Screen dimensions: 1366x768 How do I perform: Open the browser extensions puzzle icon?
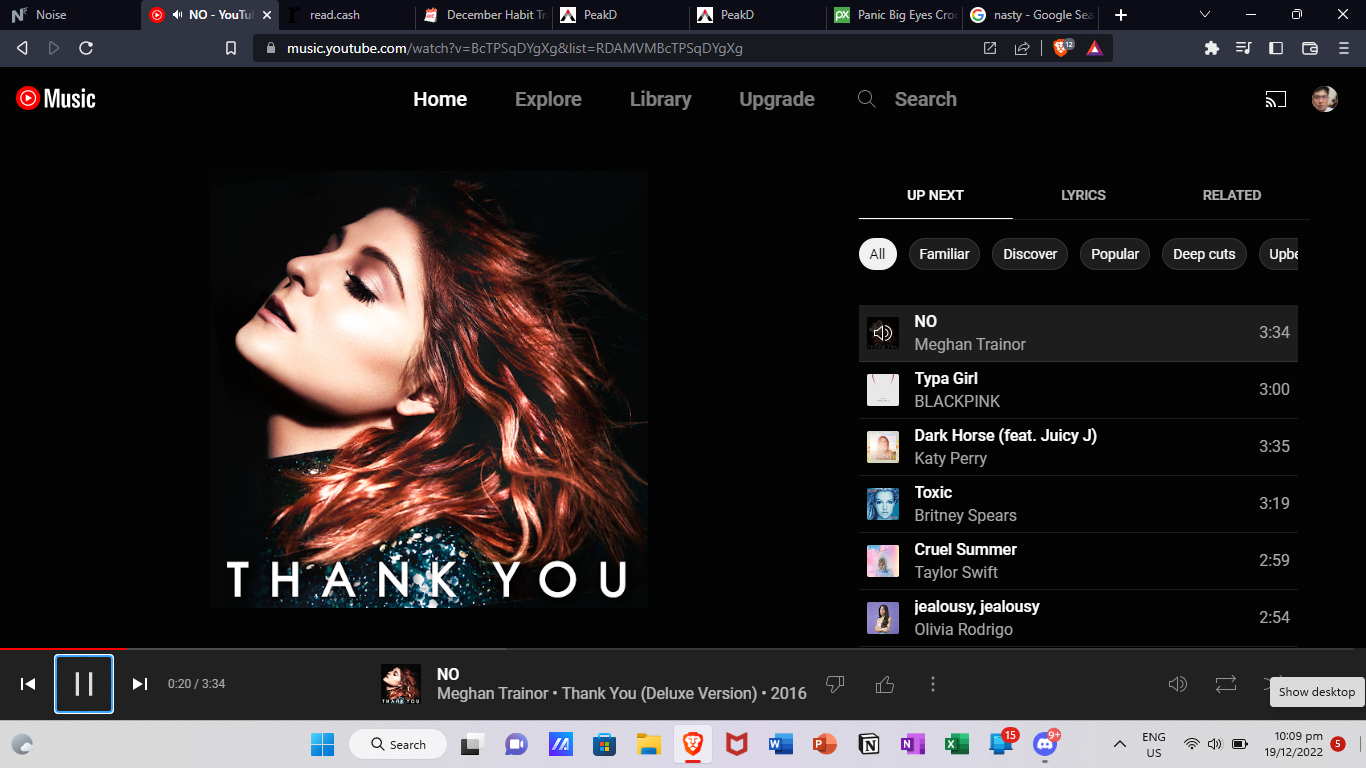pos(1212,48)
